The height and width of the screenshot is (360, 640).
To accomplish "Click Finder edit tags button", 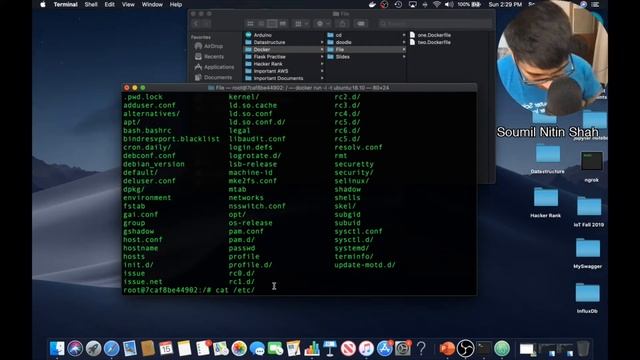I will (361, 24).
